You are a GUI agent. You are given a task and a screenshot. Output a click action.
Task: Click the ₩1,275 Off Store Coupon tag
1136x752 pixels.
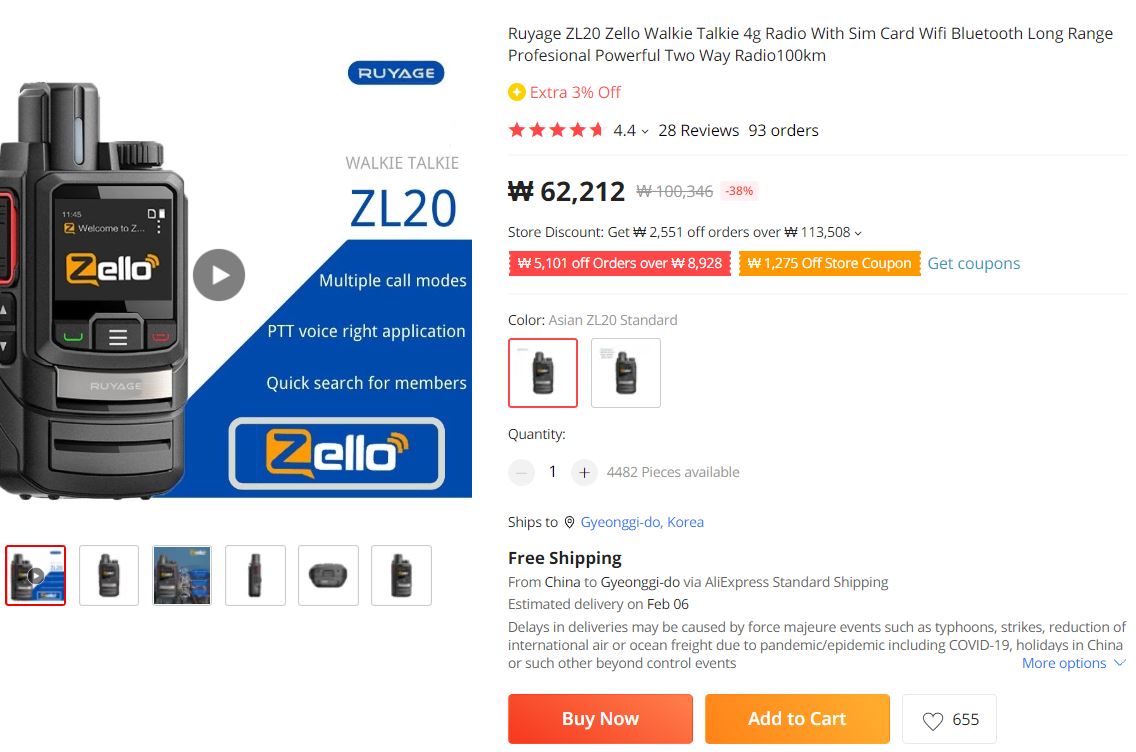[830, 264]
